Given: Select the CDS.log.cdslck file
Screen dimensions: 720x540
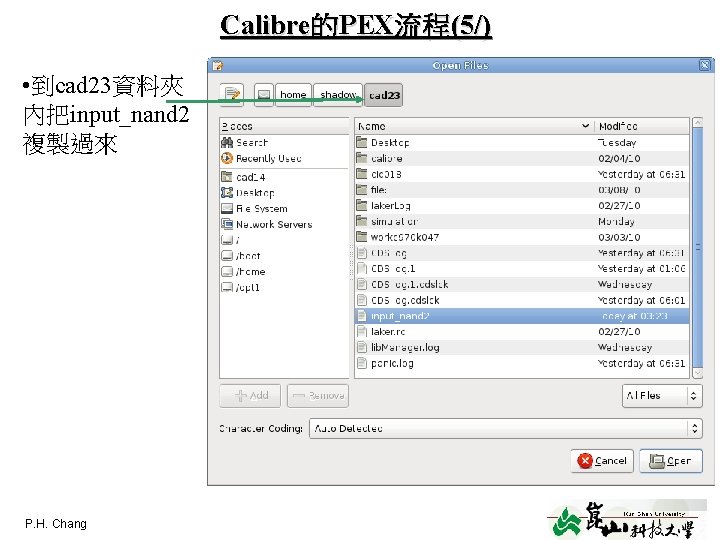Looking at the screenshot, I should click(522, 300).
